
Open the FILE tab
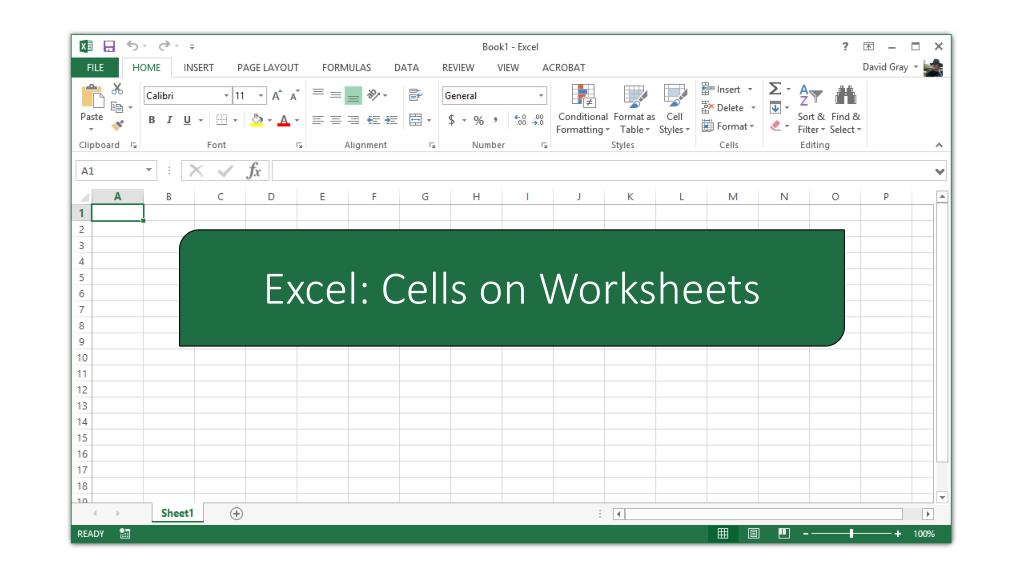coord(95,67)
